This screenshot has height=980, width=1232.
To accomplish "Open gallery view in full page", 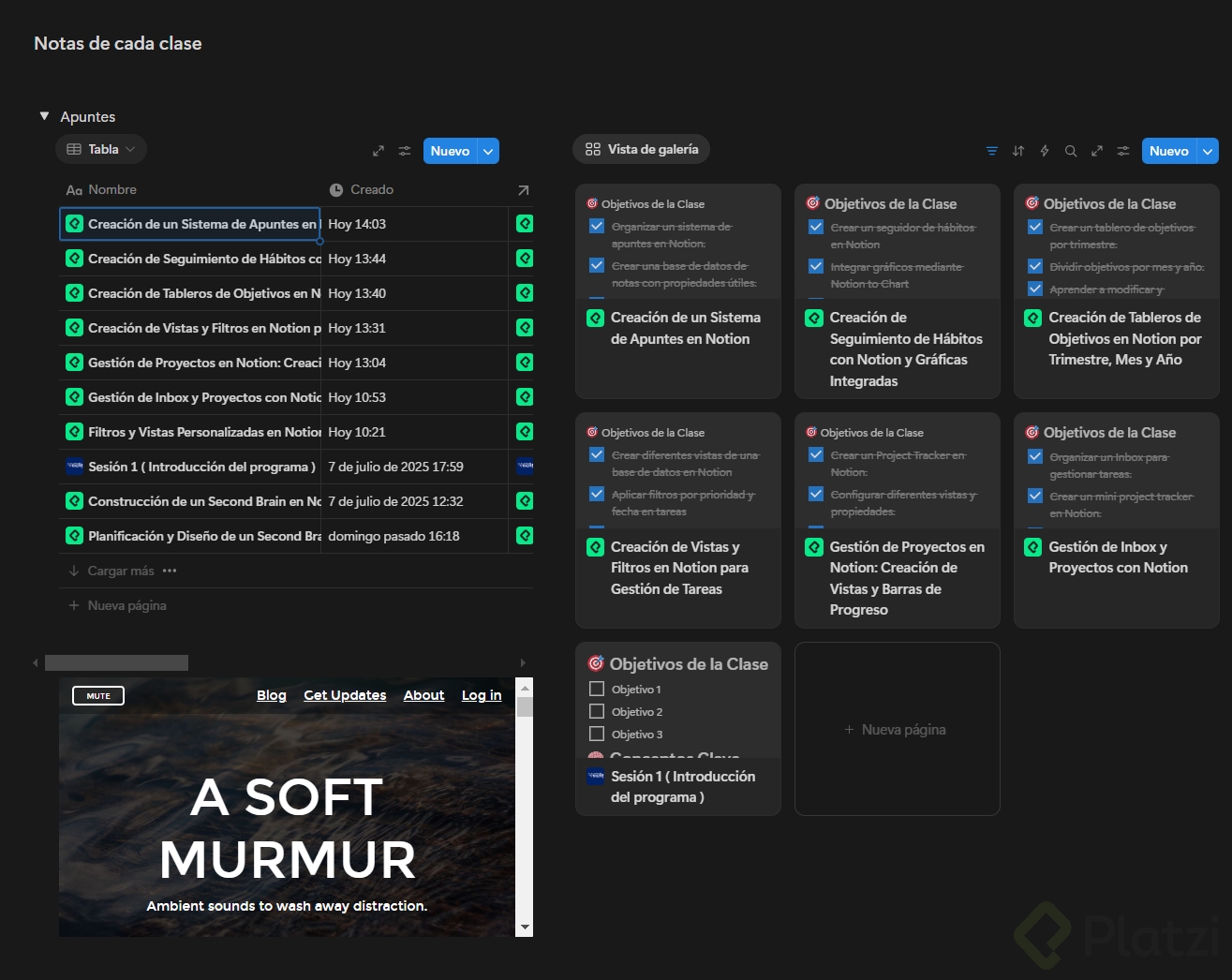I will pyautogui.click(x=1097, y=151).
